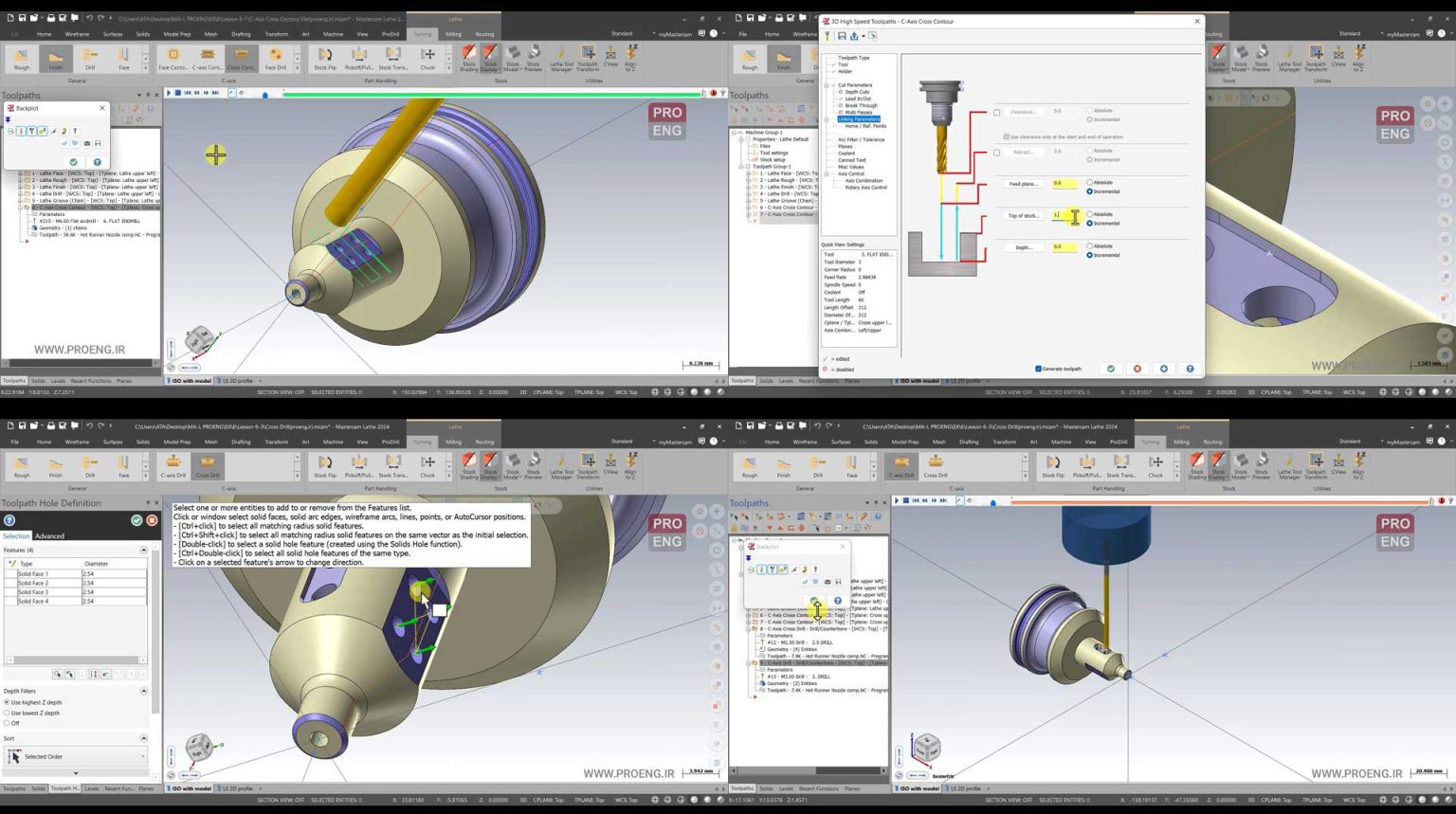Enable the Clearance checkbox

996,112
